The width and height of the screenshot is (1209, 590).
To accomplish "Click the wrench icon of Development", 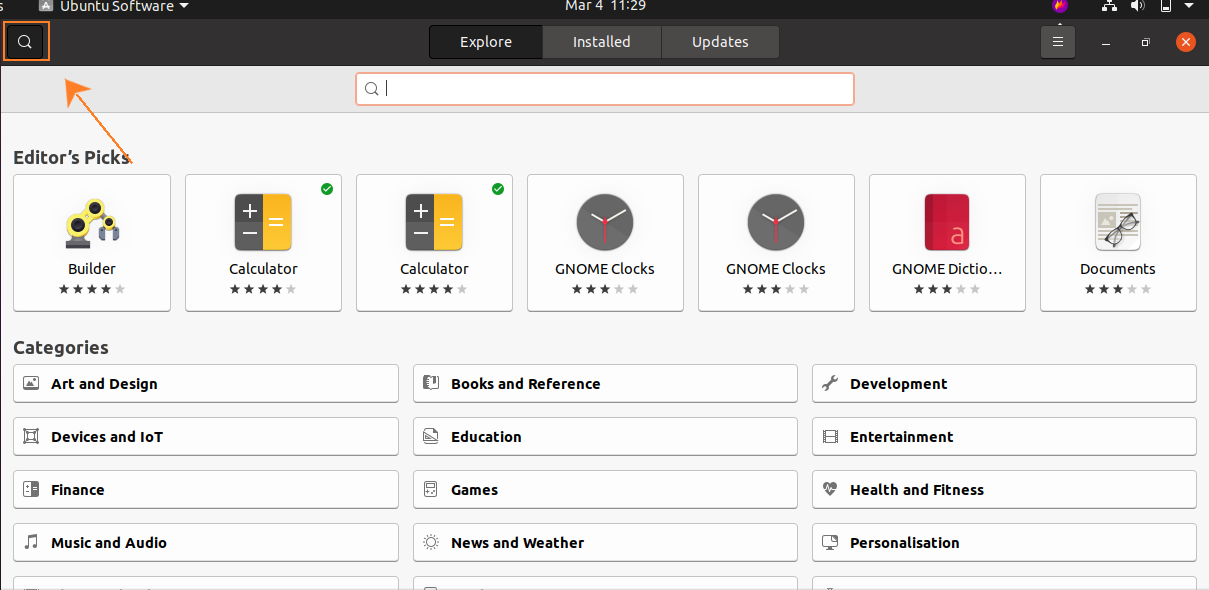I will (830, 383).
